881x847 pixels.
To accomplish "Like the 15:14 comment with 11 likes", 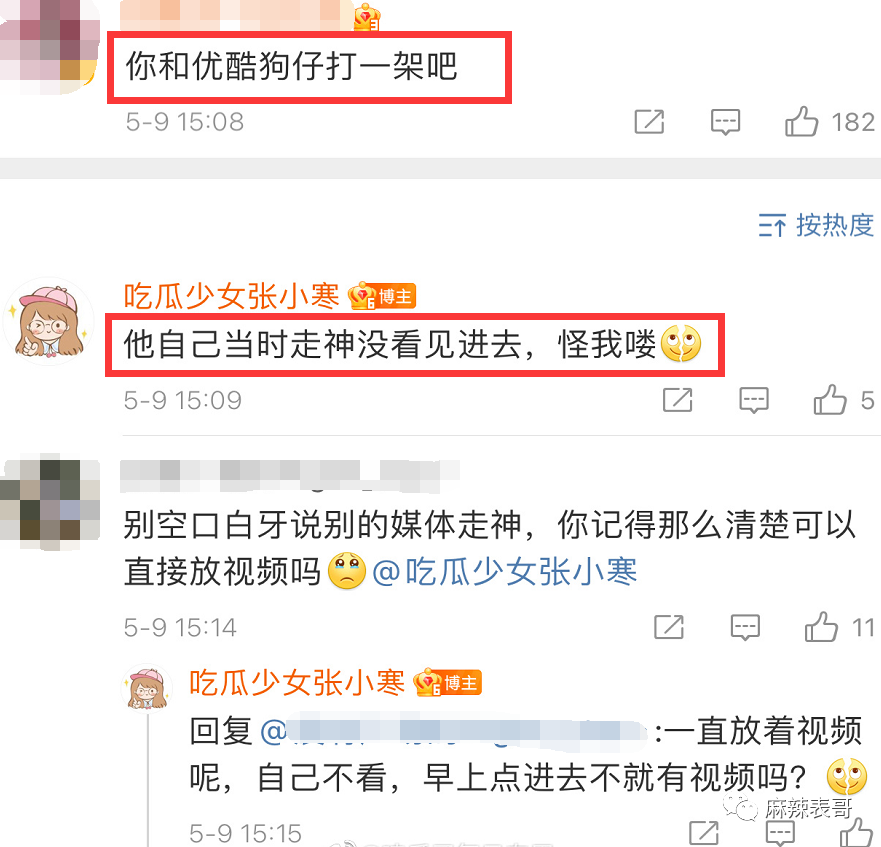I will pyautogui.click(x=821, y=627).
